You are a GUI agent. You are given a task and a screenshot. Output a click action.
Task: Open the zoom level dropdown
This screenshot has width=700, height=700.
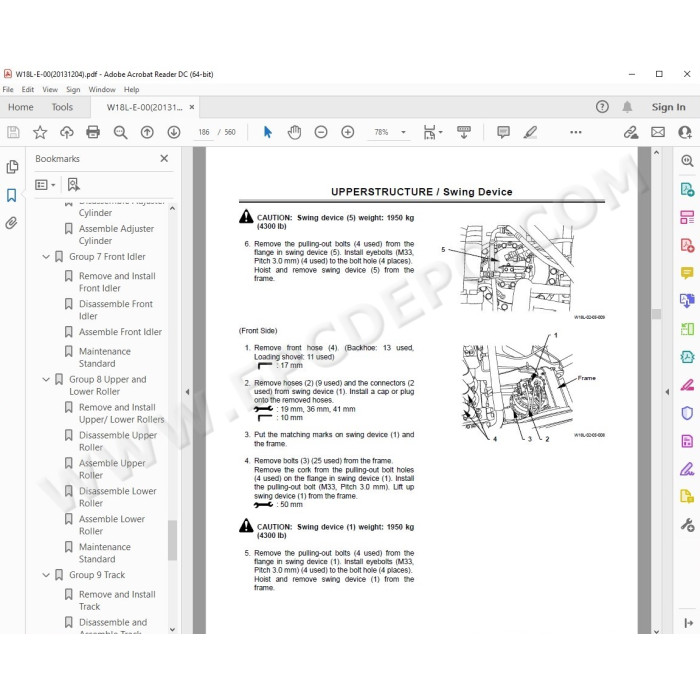tap(403, 132)
